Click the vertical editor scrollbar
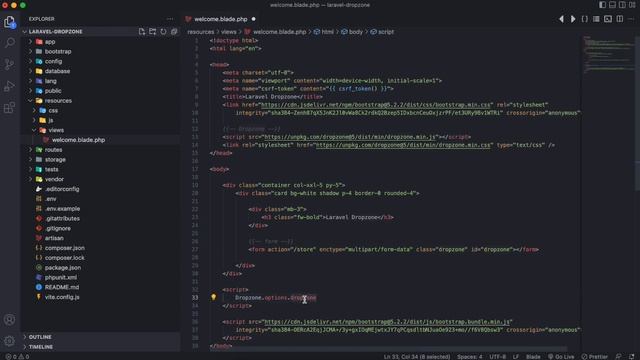The height and width of the screenshot is (360, 640). click(x=638, y=114)
